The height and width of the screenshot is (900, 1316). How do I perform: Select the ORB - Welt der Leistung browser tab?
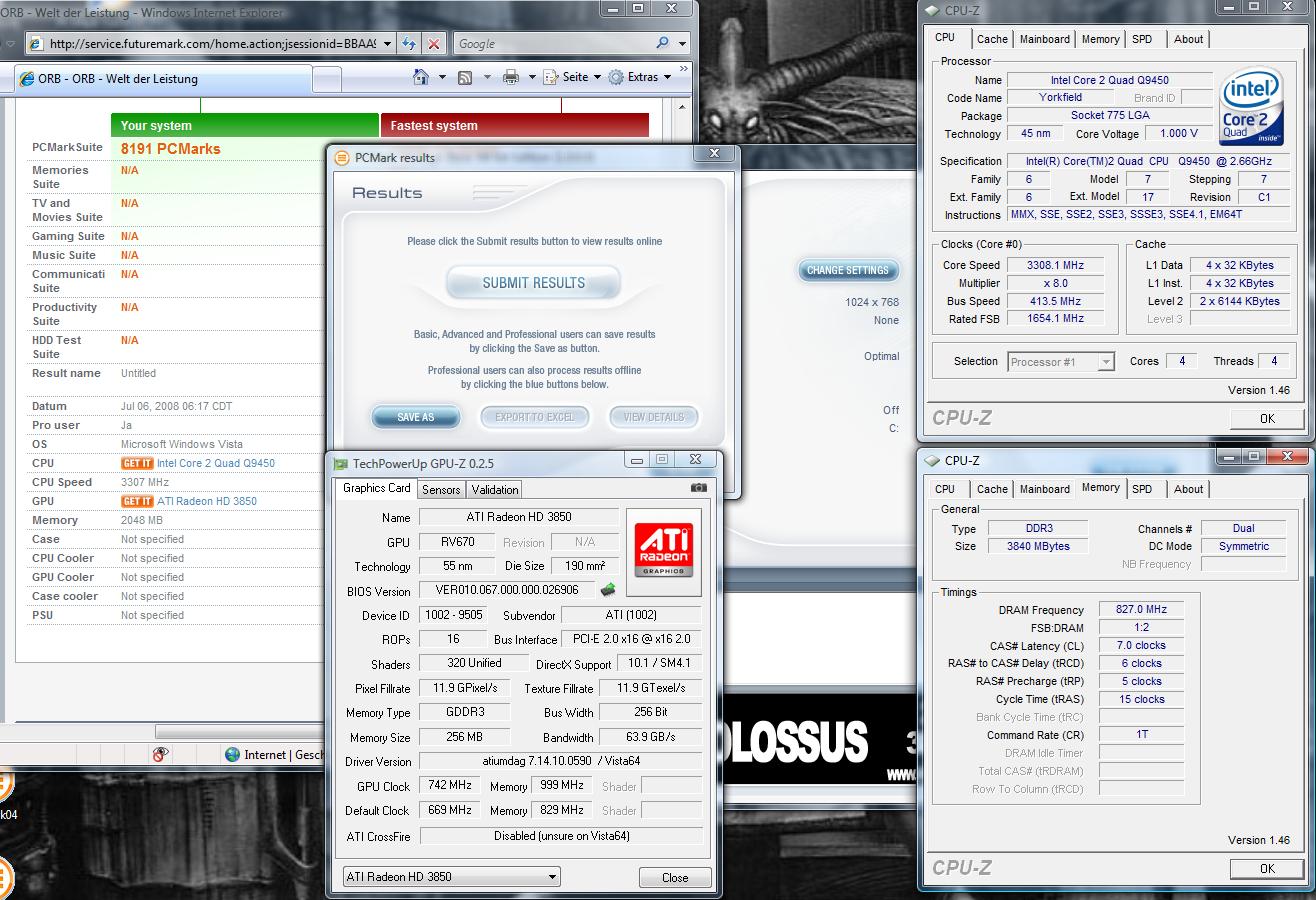(164, 79)
